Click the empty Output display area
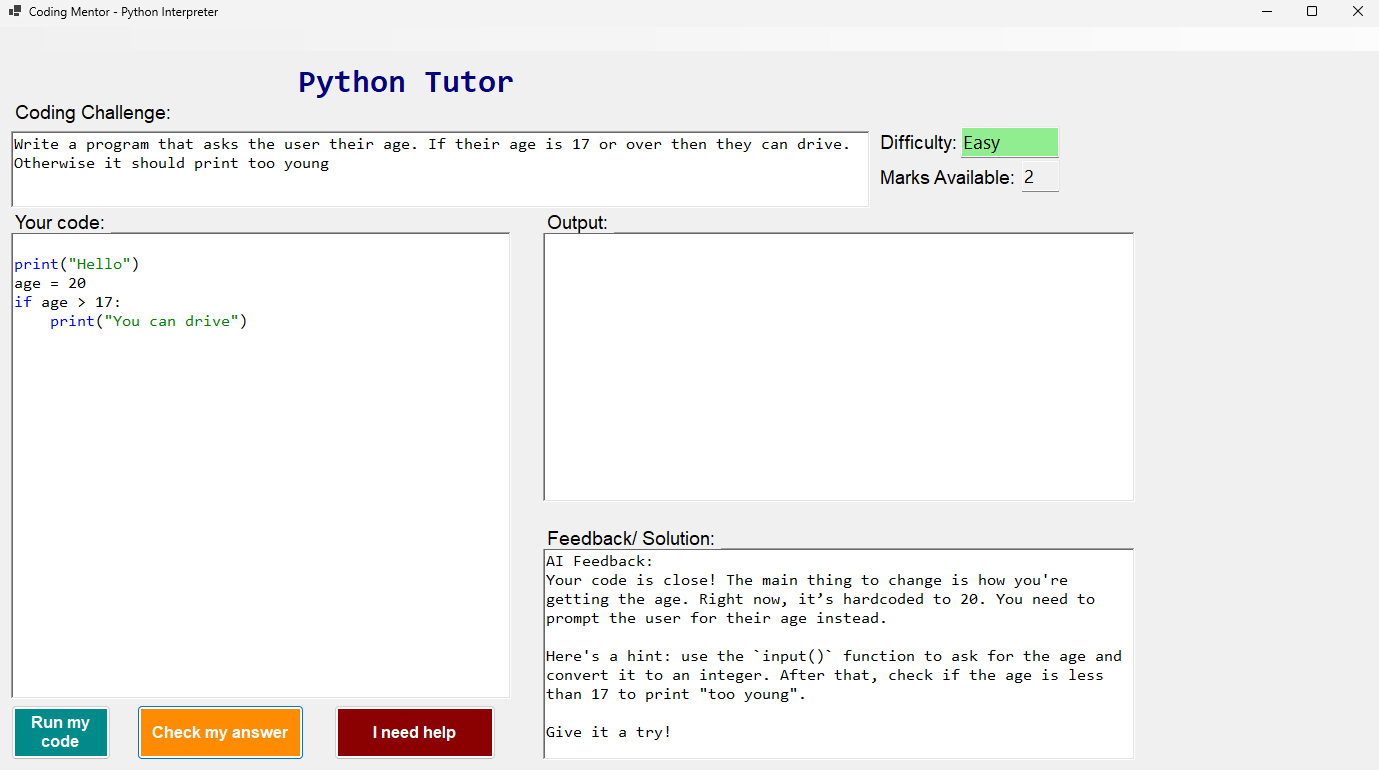 coord(838,365)
